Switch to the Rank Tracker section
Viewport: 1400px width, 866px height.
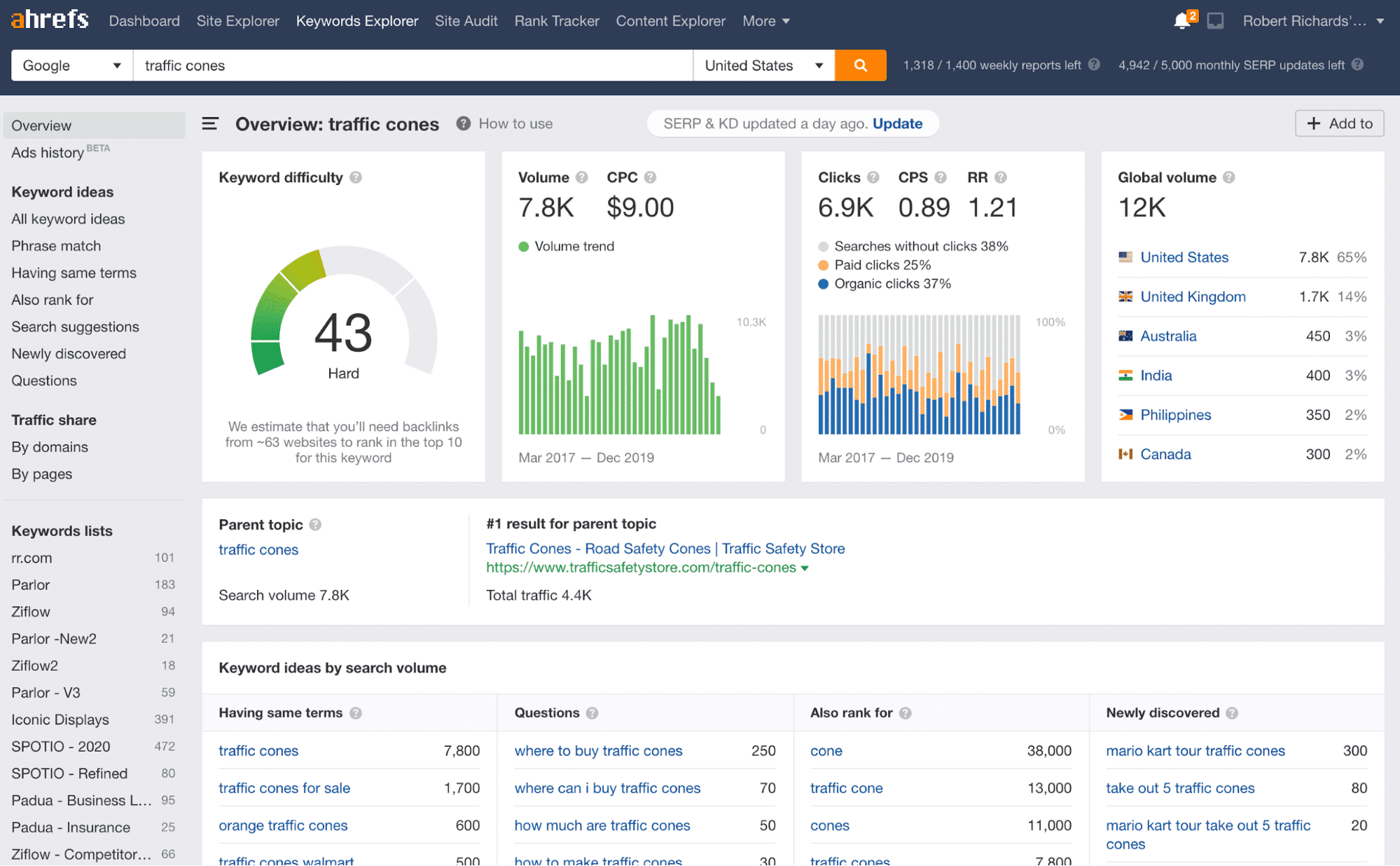coord(556,20)
